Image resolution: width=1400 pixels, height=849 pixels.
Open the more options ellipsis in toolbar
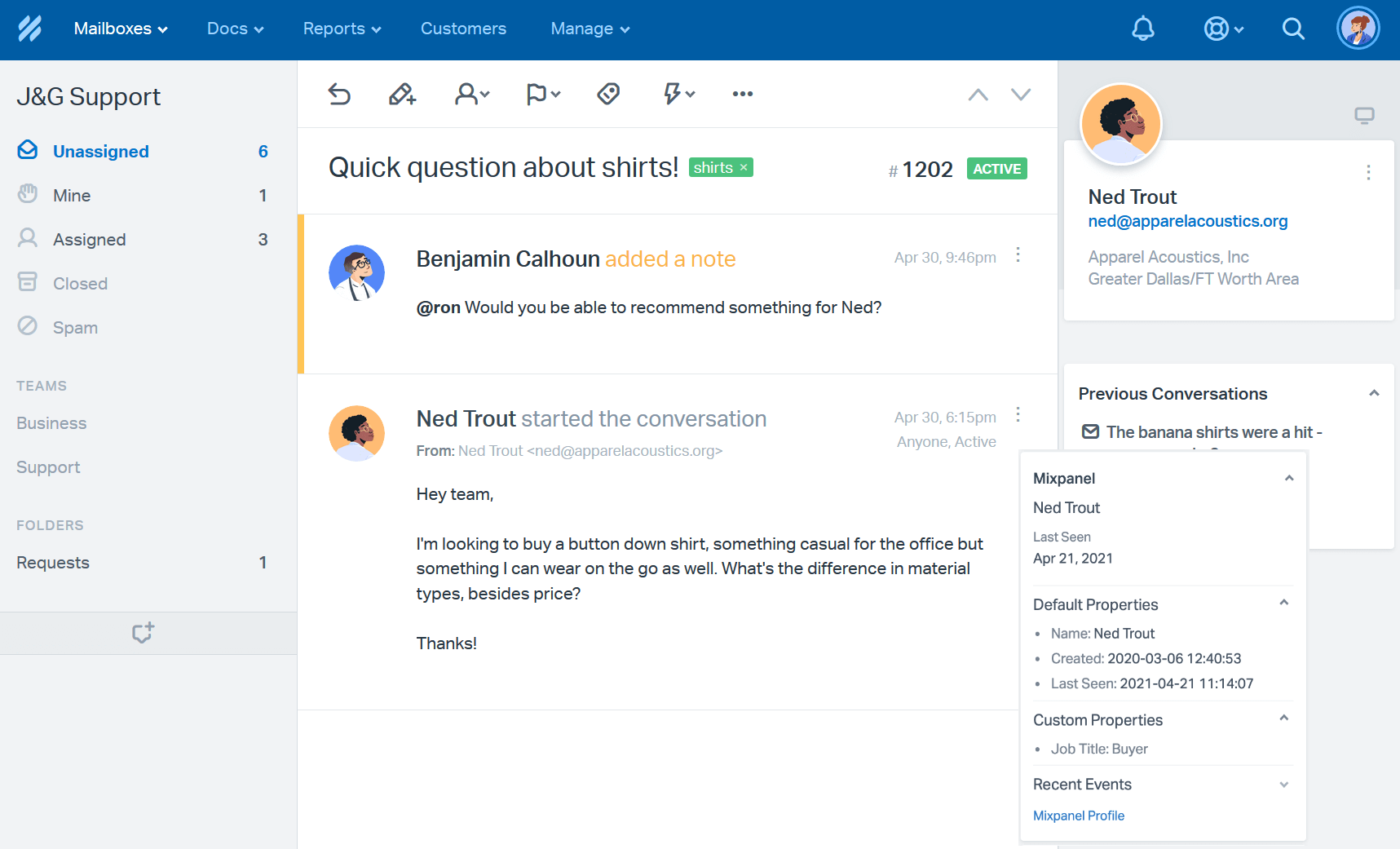click(742, 95)
